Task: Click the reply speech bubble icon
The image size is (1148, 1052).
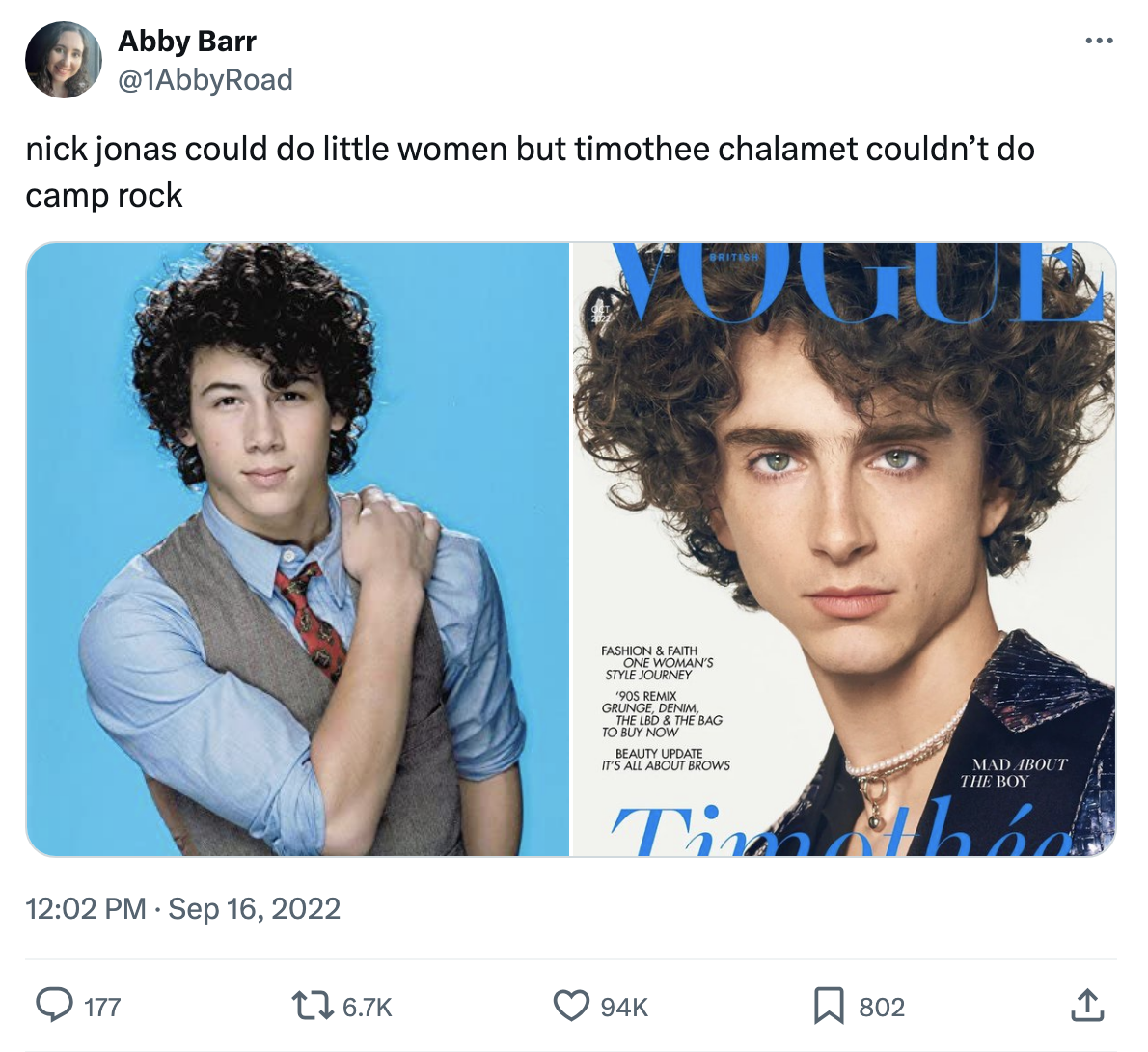Action: coord(54,1006)
